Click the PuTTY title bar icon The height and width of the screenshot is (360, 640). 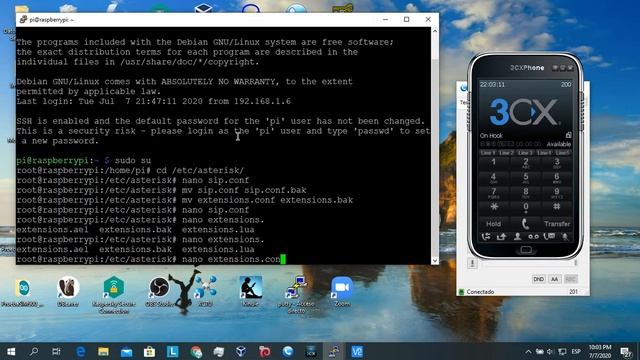(x=23, y=19)
